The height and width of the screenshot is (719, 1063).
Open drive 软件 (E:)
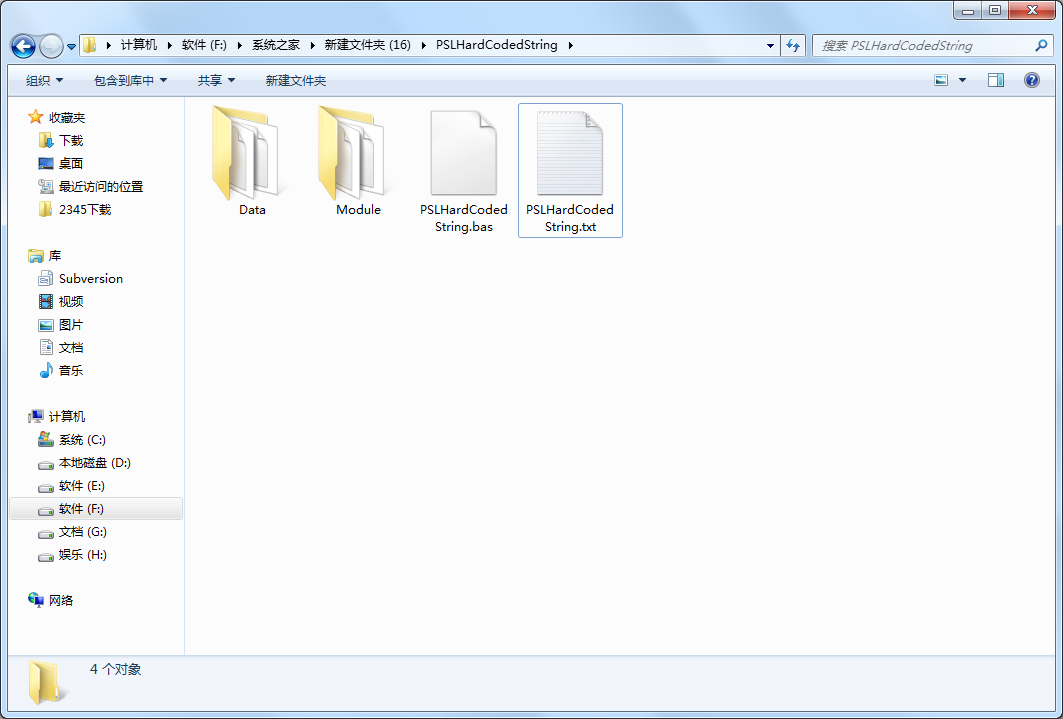click(x=81, y=486)
